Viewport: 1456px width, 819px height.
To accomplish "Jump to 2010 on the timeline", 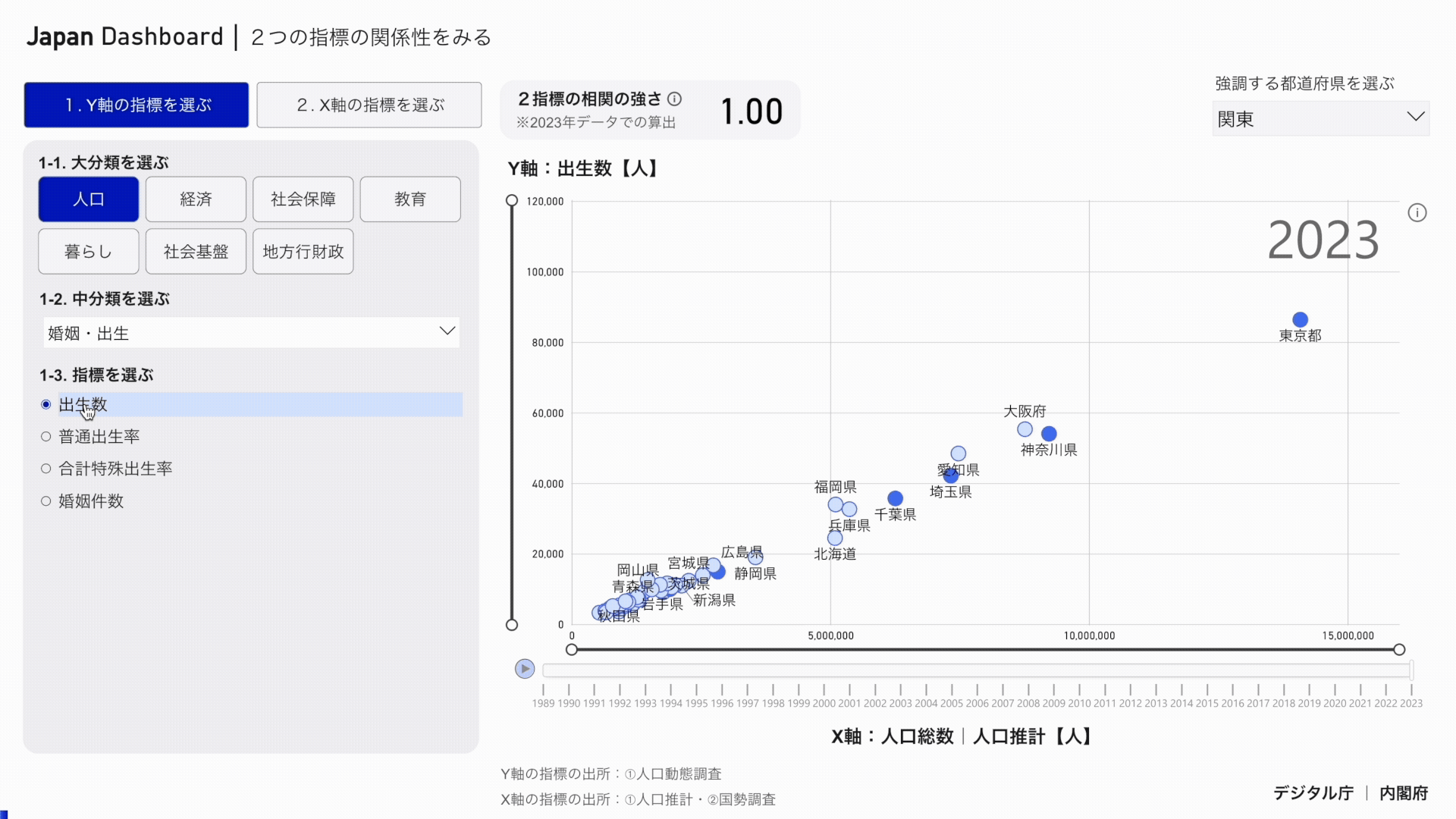I will [x=1079, y=703].
